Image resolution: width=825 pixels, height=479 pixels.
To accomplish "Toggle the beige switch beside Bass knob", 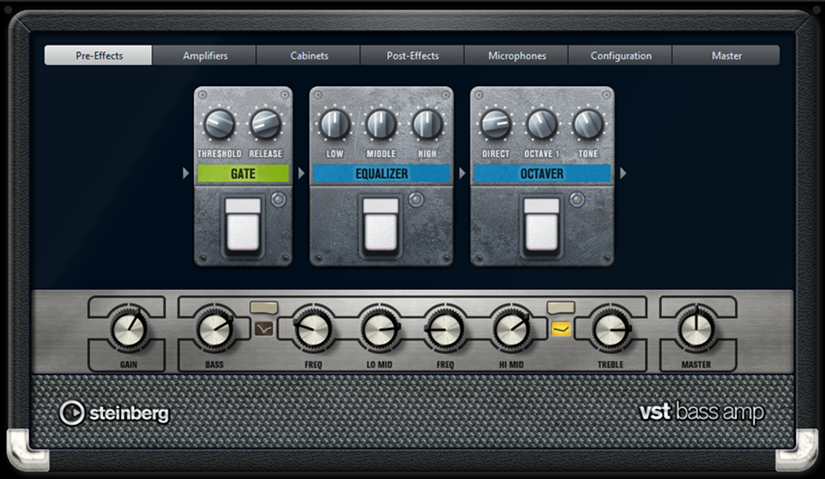I will click(x=264, y=307).
